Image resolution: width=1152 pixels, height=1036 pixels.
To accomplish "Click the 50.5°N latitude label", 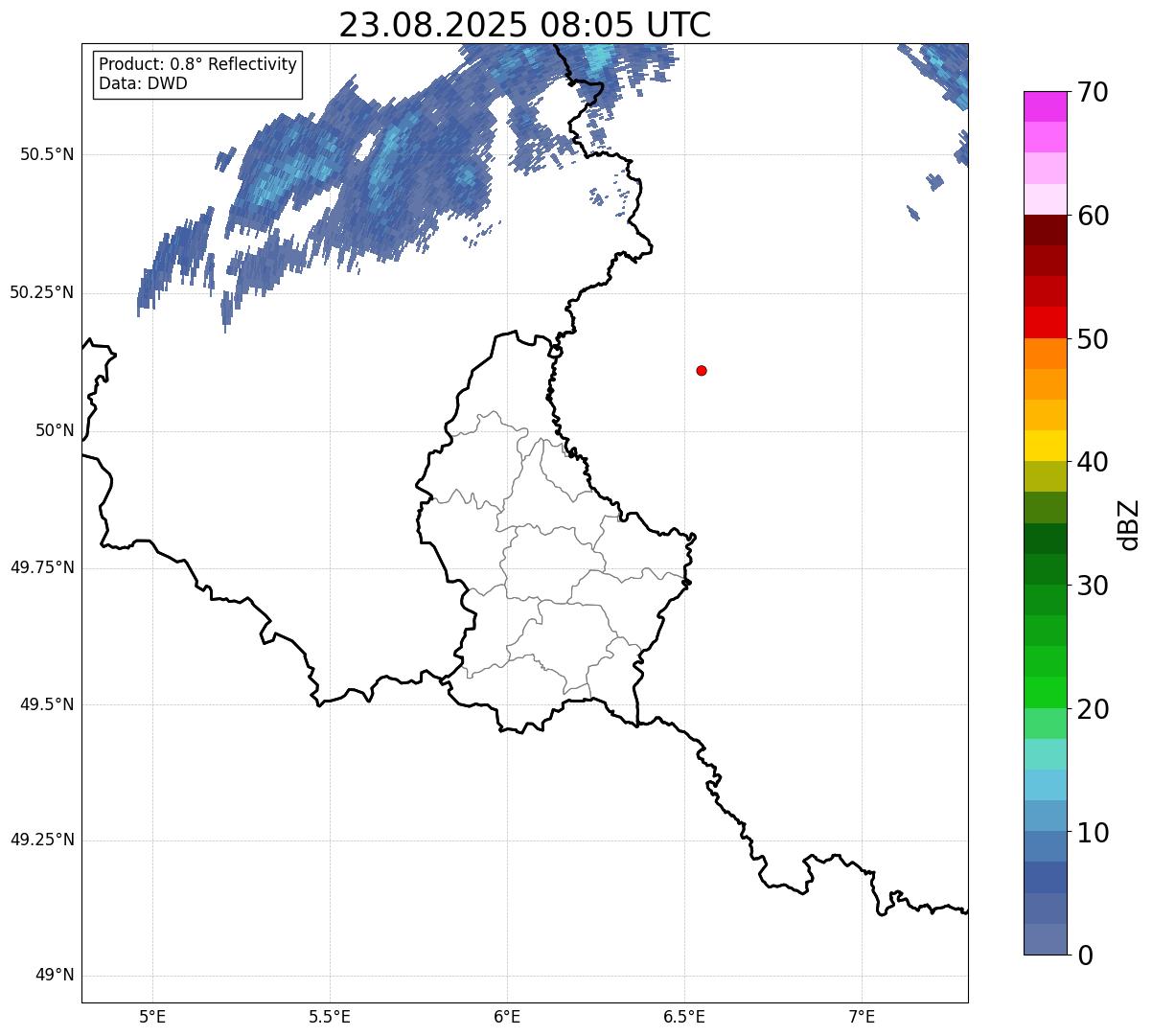I will click(46, 154).
